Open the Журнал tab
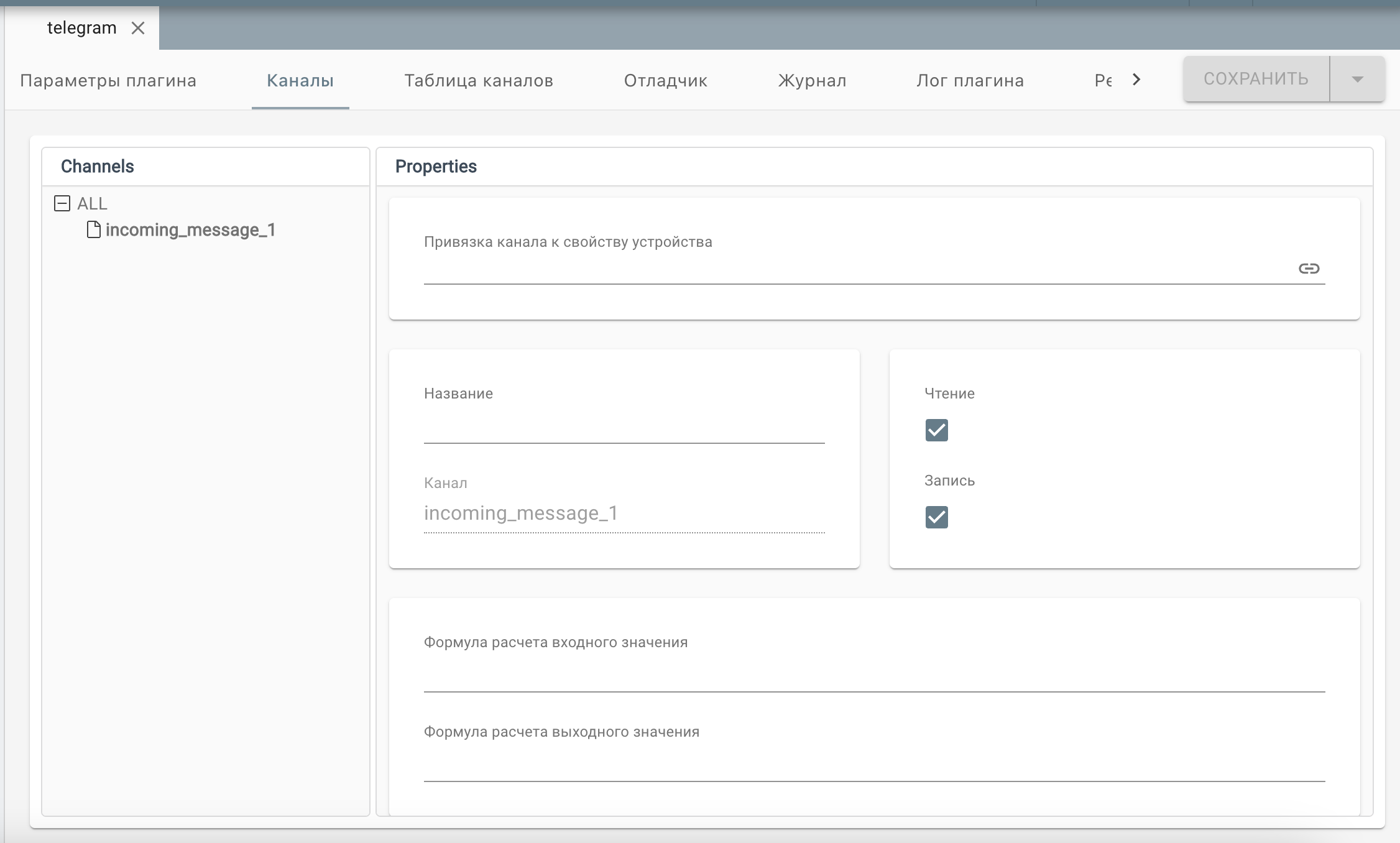This screenshot has height=843, width=1400. [812, 80]
